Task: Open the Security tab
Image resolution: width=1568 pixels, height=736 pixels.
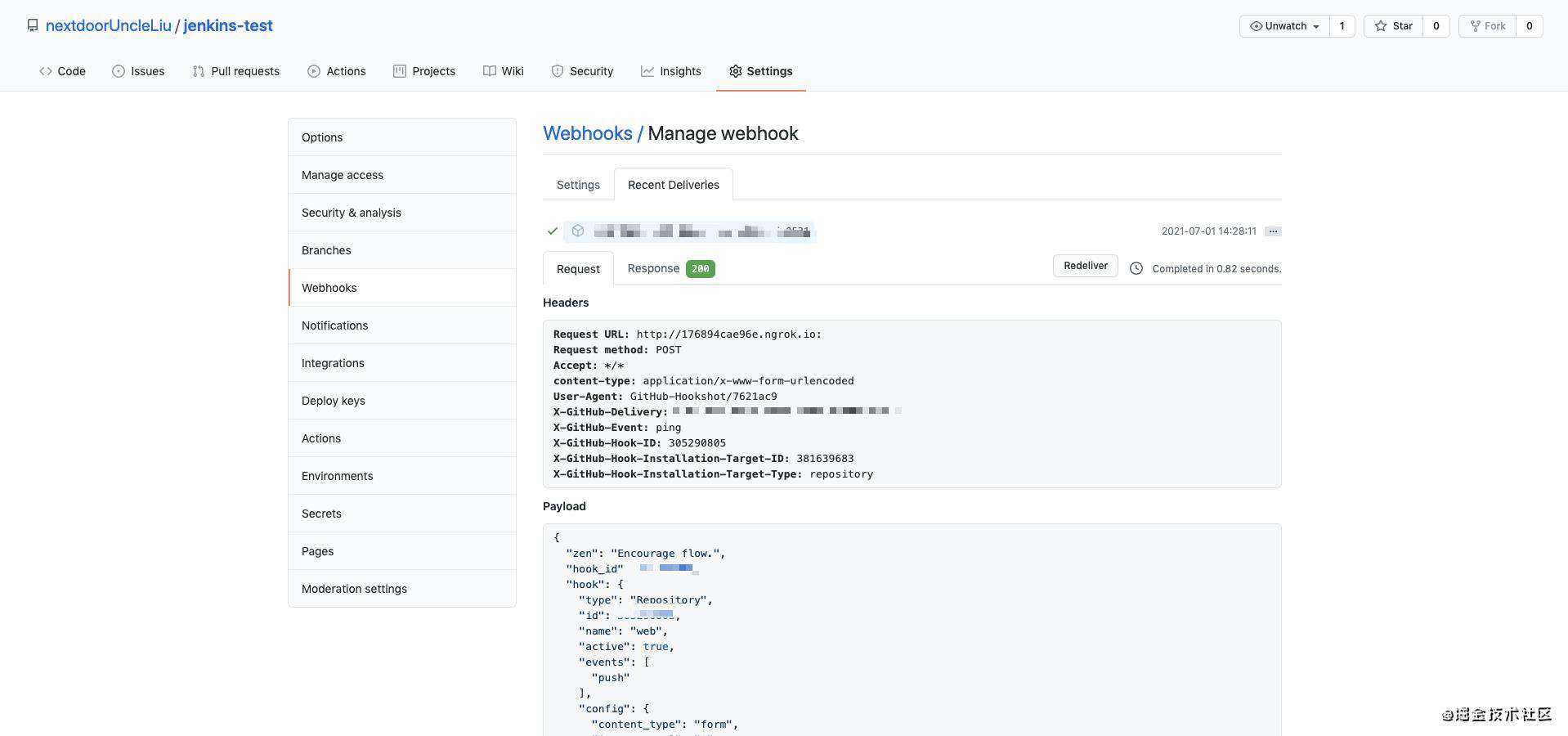Action: [x=582, y=71]
